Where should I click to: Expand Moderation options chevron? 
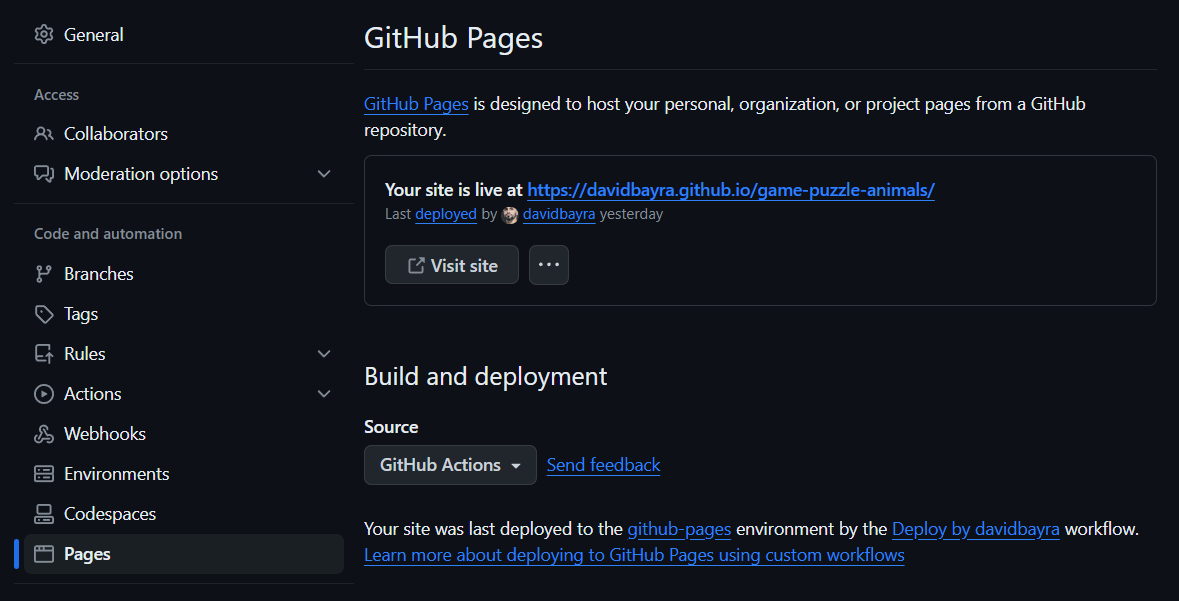coord(324,174)
